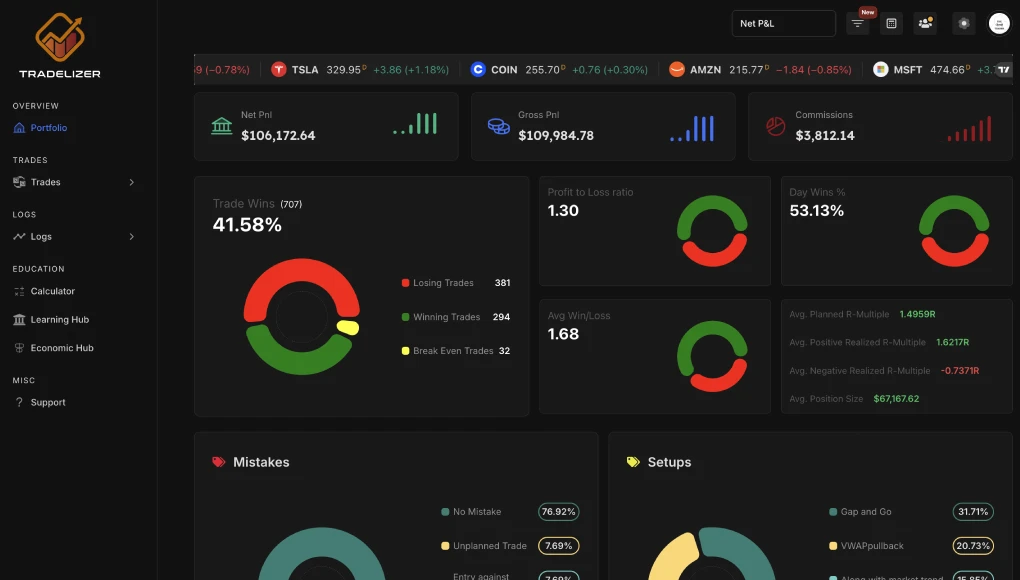The image size is (1020, 580).
Task: Click the TSLA ticker symbol
Action: [x=305, y=70]
